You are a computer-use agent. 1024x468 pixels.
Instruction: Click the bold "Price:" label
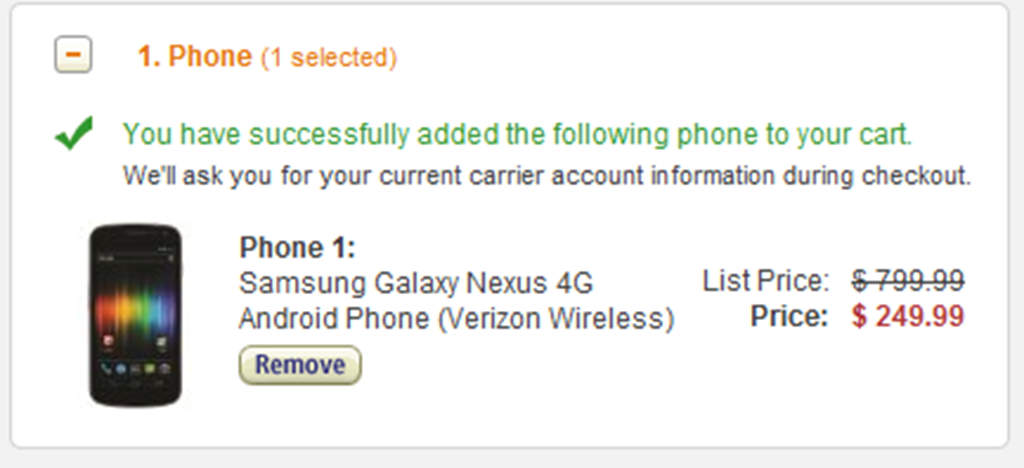(x=790, y=317)
